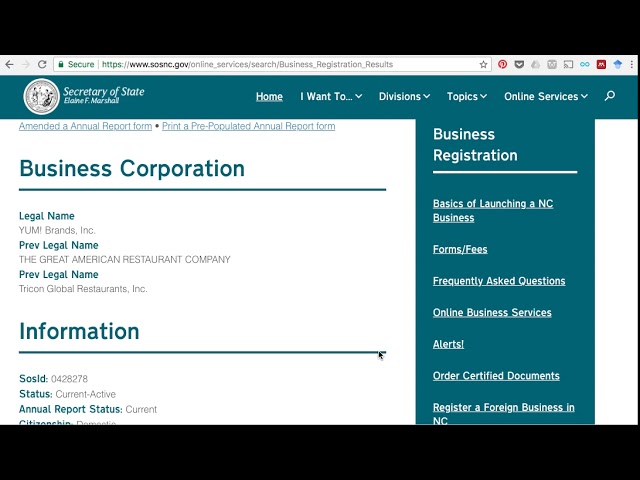Click the browser forward arrow
Image resolution: width=640 pixels, height=480 pixels.
tap(25, 64)
